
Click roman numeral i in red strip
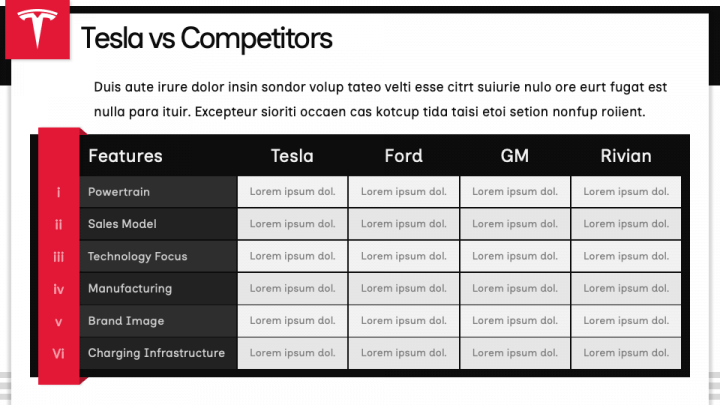[x=58, y=192]
